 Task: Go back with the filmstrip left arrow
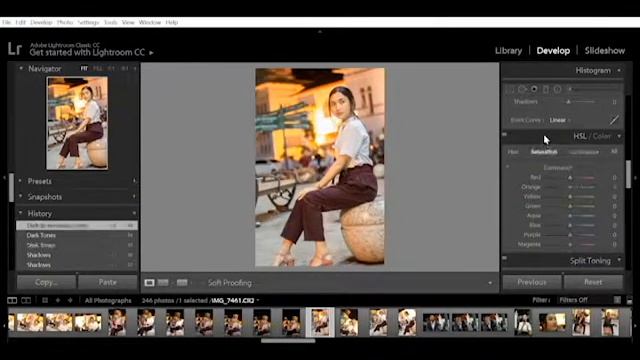[58, 300]
